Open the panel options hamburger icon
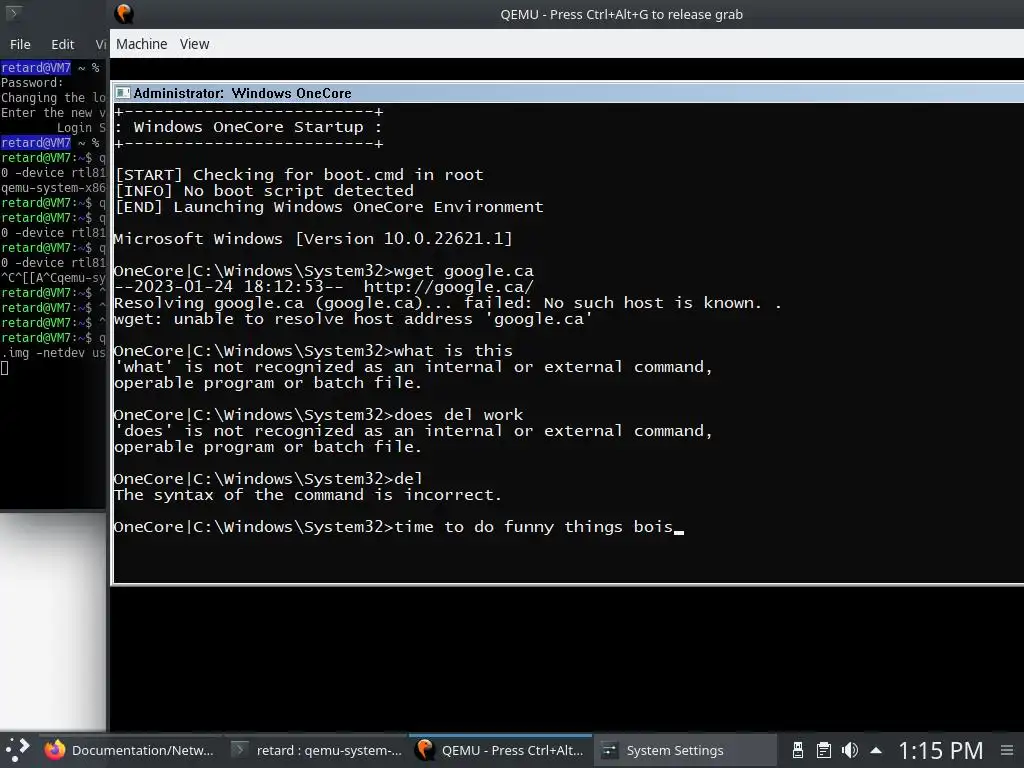 1007,750
